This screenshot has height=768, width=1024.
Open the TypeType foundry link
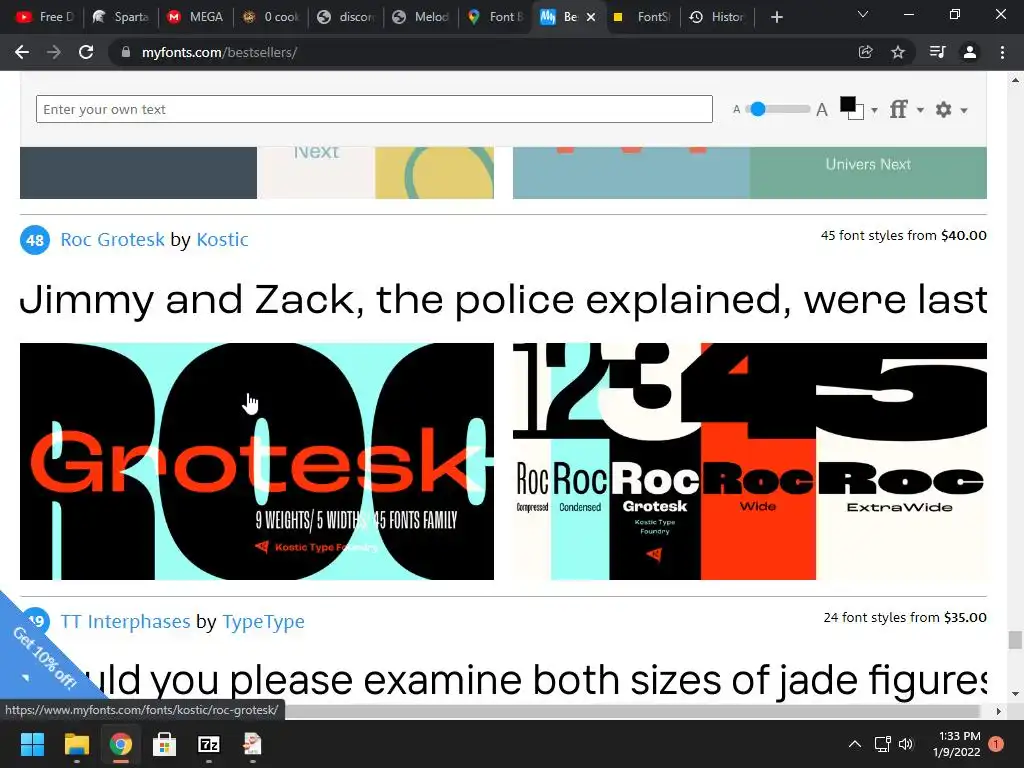pos(263,621)
